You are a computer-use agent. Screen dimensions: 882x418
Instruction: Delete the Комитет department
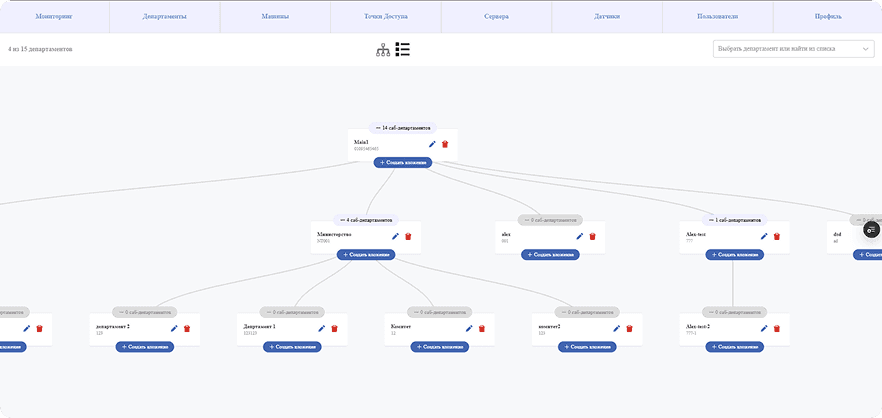point(482,329)
